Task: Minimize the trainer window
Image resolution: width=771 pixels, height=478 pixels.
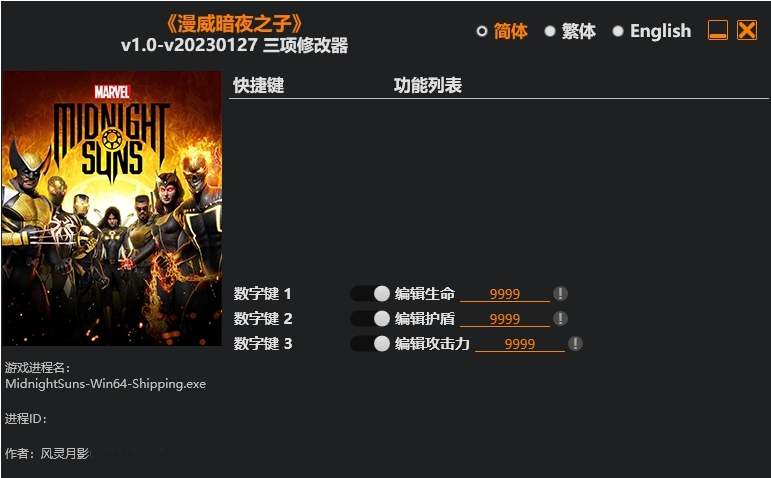Action: point(717,30)
